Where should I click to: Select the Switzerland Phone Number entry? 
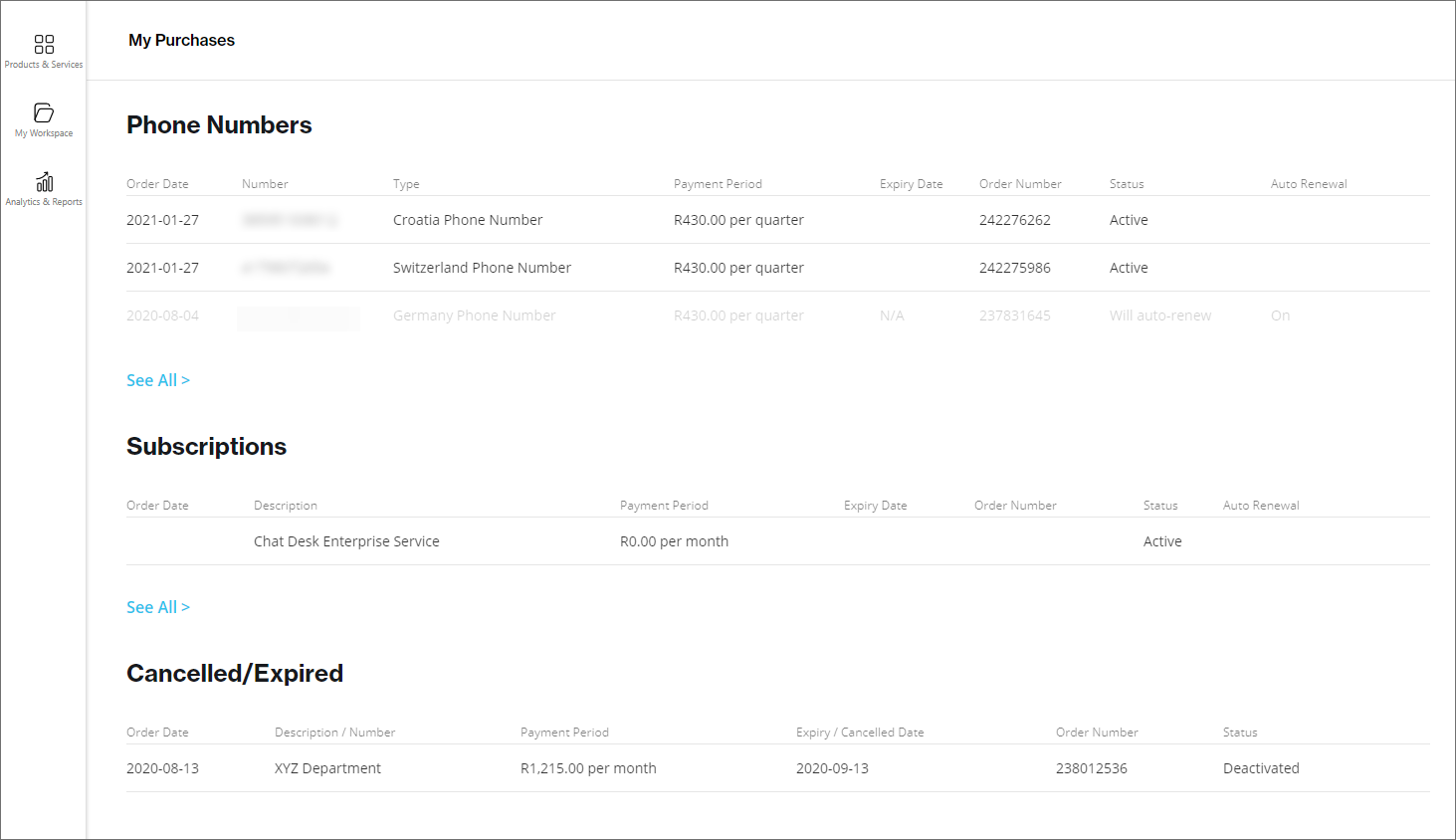pos(482,268)
